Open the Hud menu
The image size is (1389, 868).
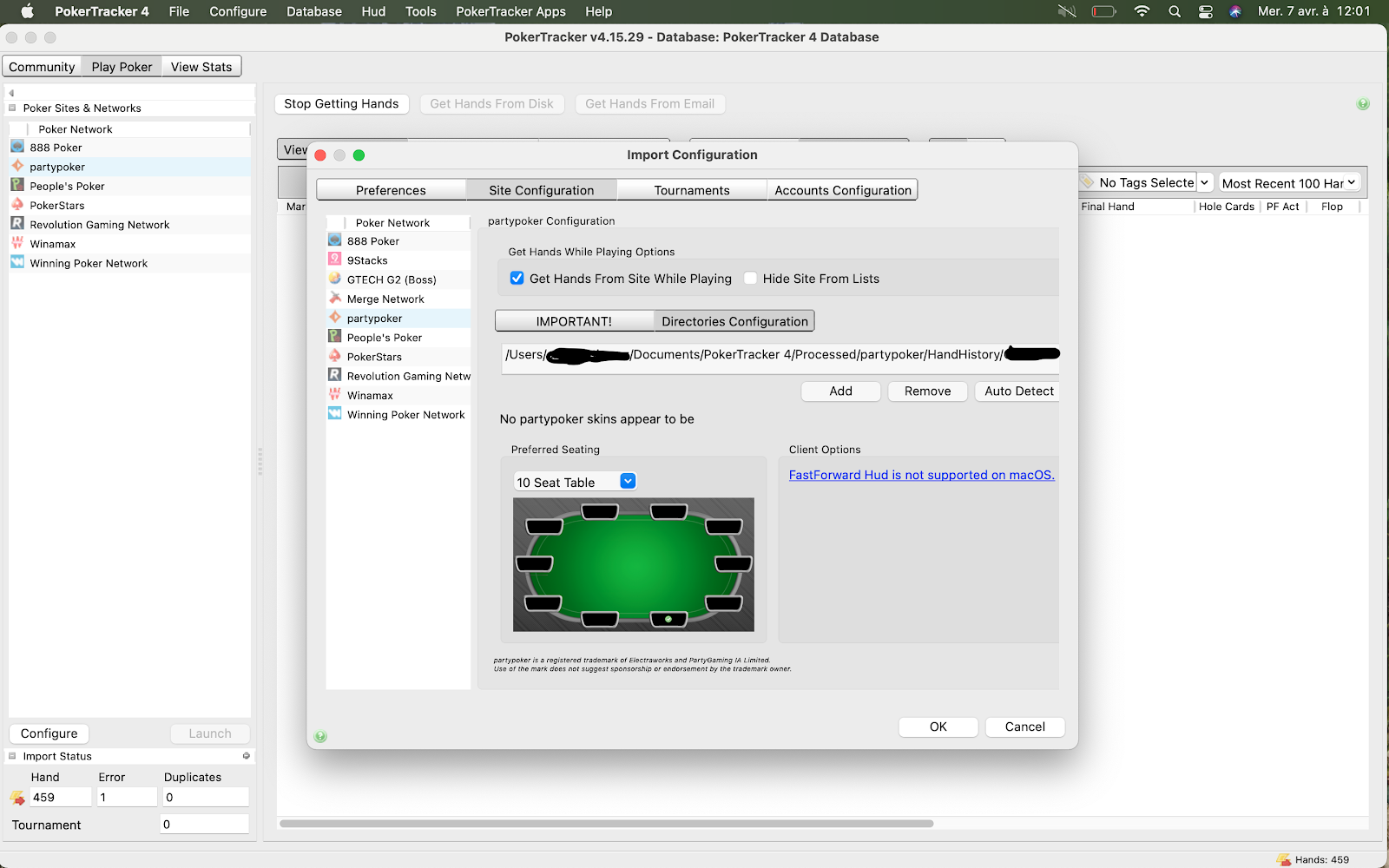coord(372,11)
